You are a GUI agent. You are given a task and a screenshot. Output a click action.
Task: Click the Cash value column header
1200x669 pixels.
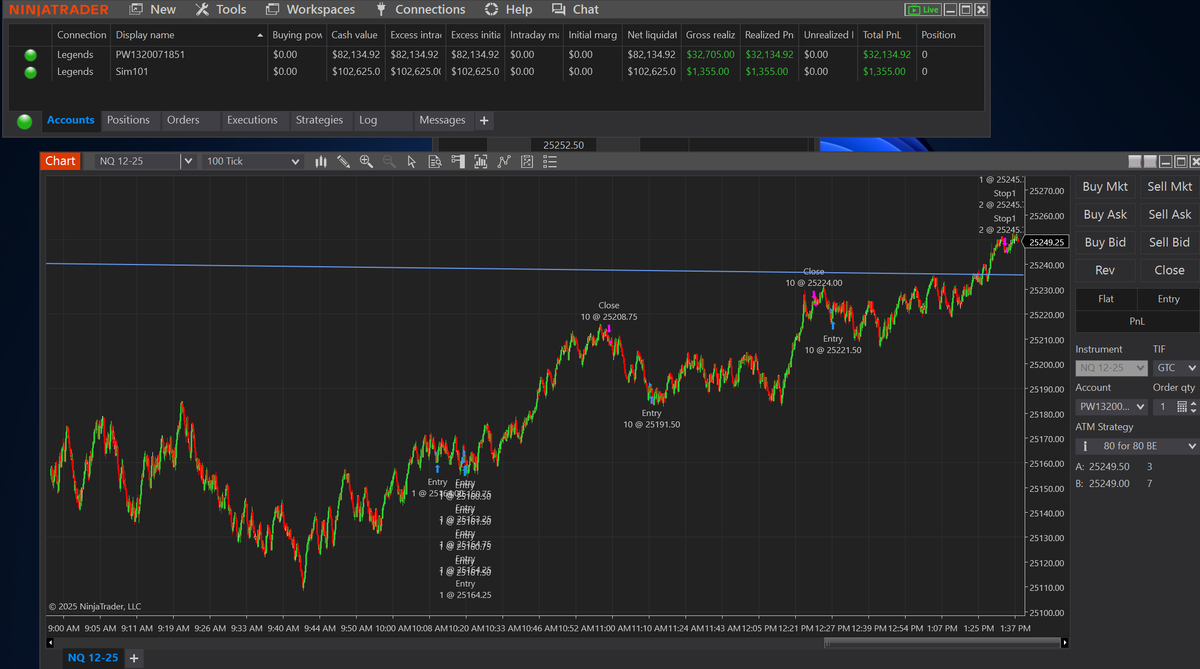pos(354,35)
